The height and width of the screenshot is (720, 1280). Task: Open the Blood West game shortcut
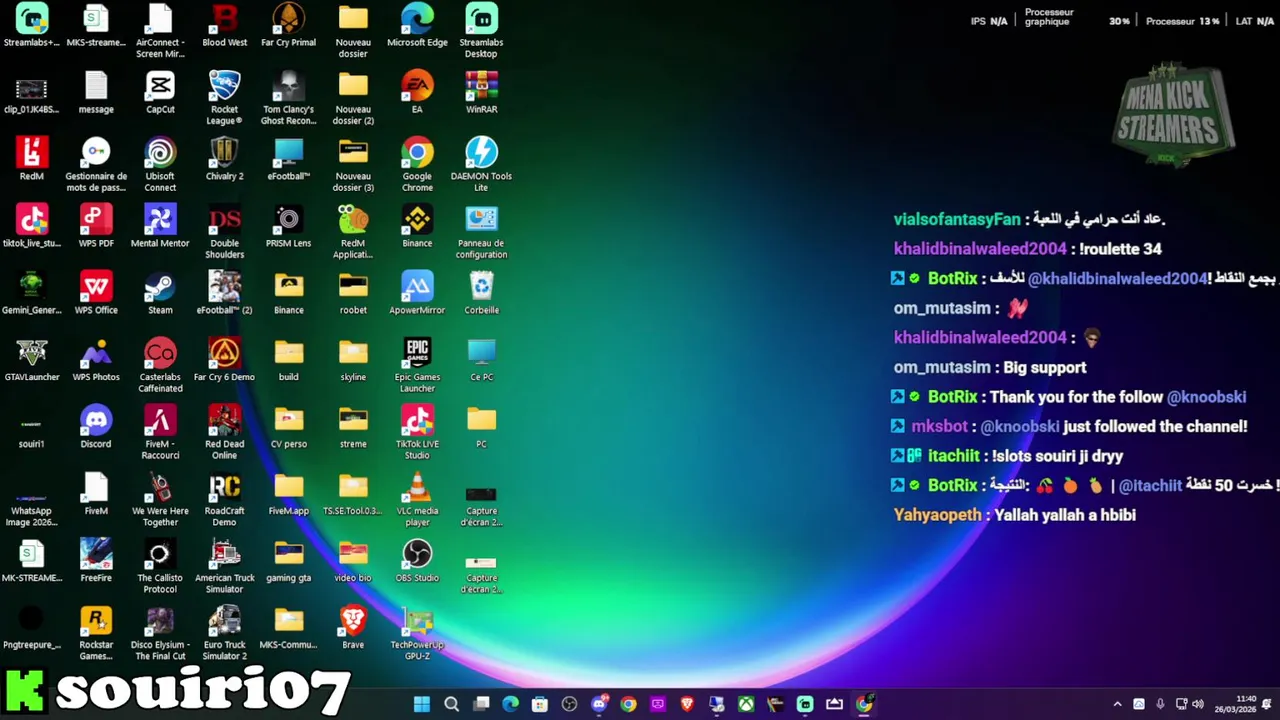coord(224,26)
